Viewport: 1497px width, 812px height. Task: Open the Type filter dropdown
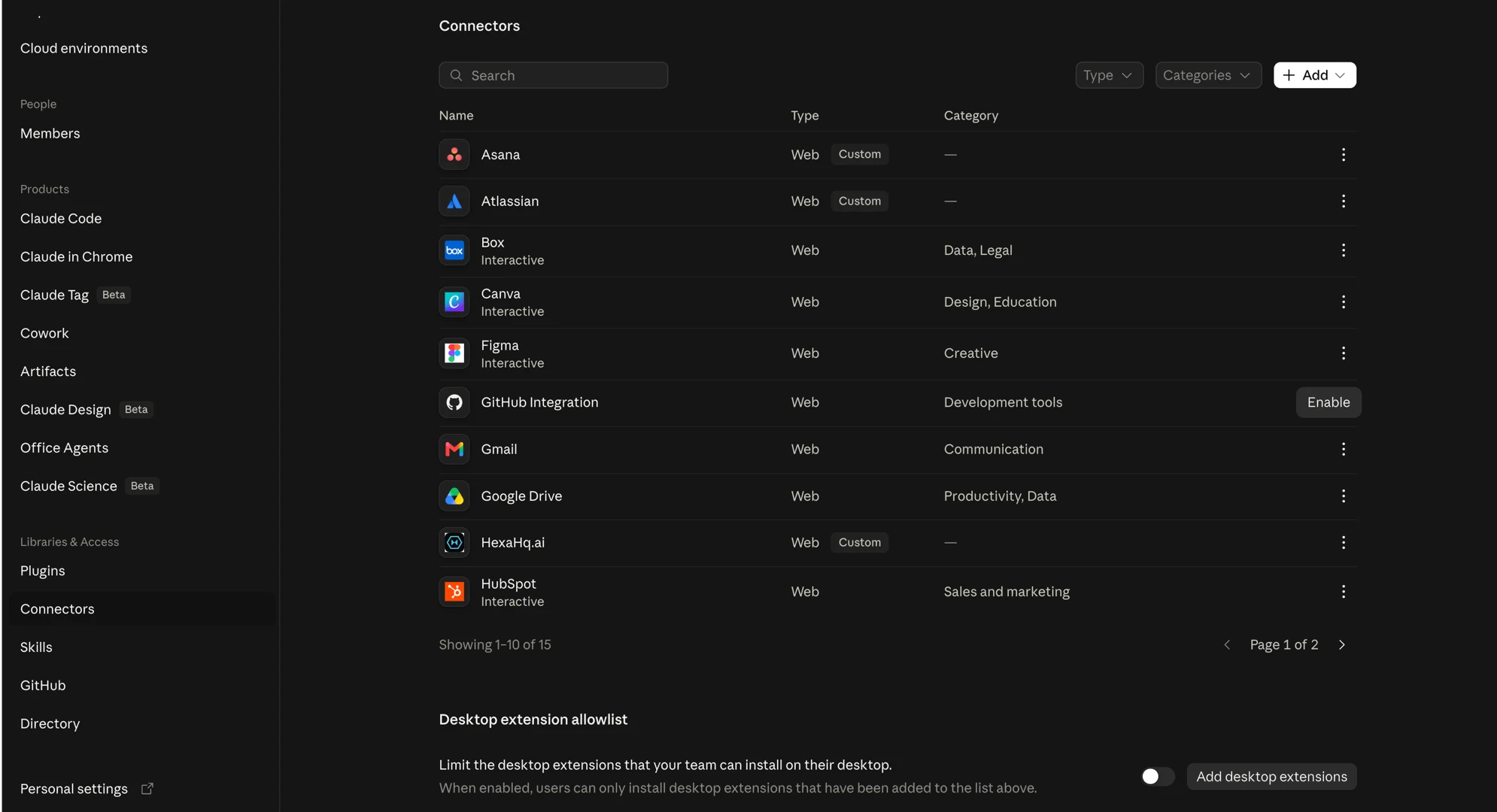[1109, 75]
